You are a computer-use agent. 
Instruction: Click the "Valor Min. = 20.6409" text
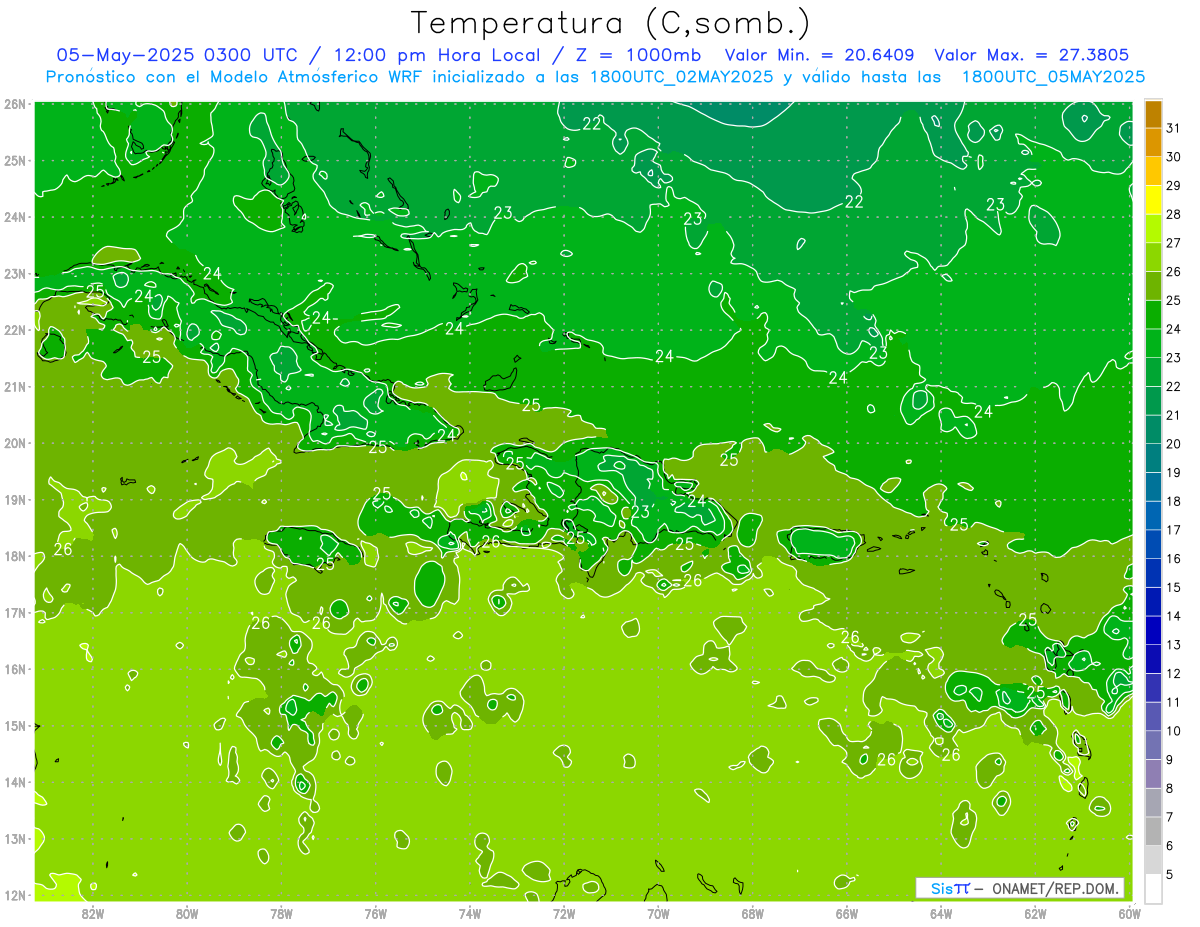(x=821, y=55)
